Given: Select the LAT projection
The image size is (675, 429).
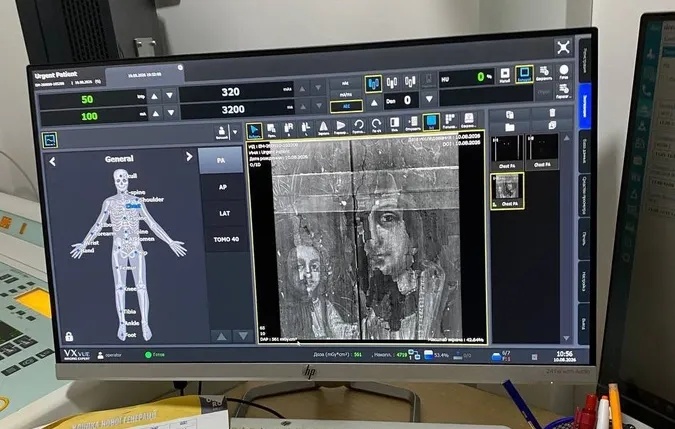Looking at the screenshot, I should coord(224,213).
